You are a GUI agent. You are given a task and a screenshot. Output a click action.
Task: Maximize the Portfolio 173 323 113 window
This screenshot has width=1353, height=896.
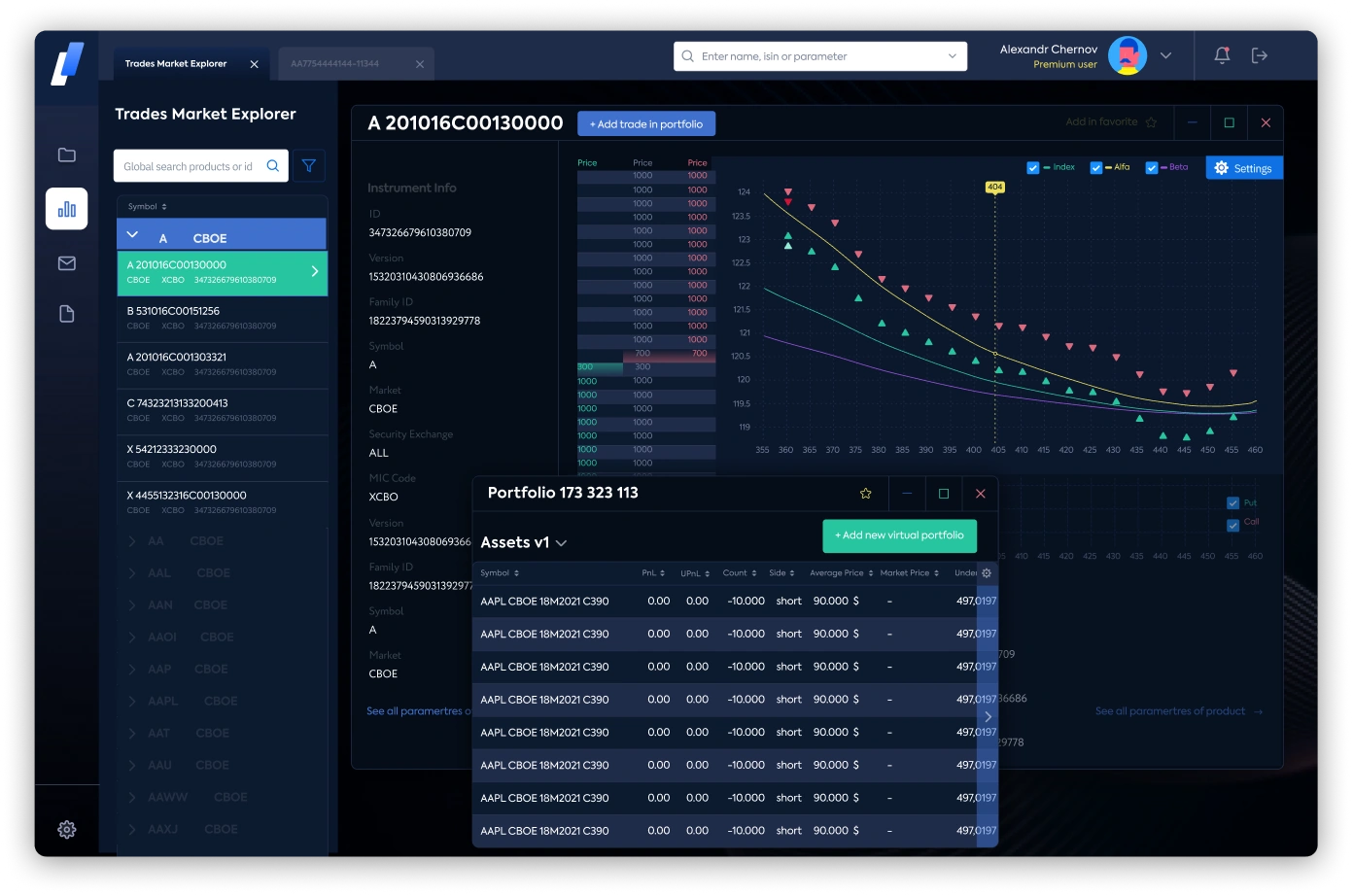[x=944, y=494]
